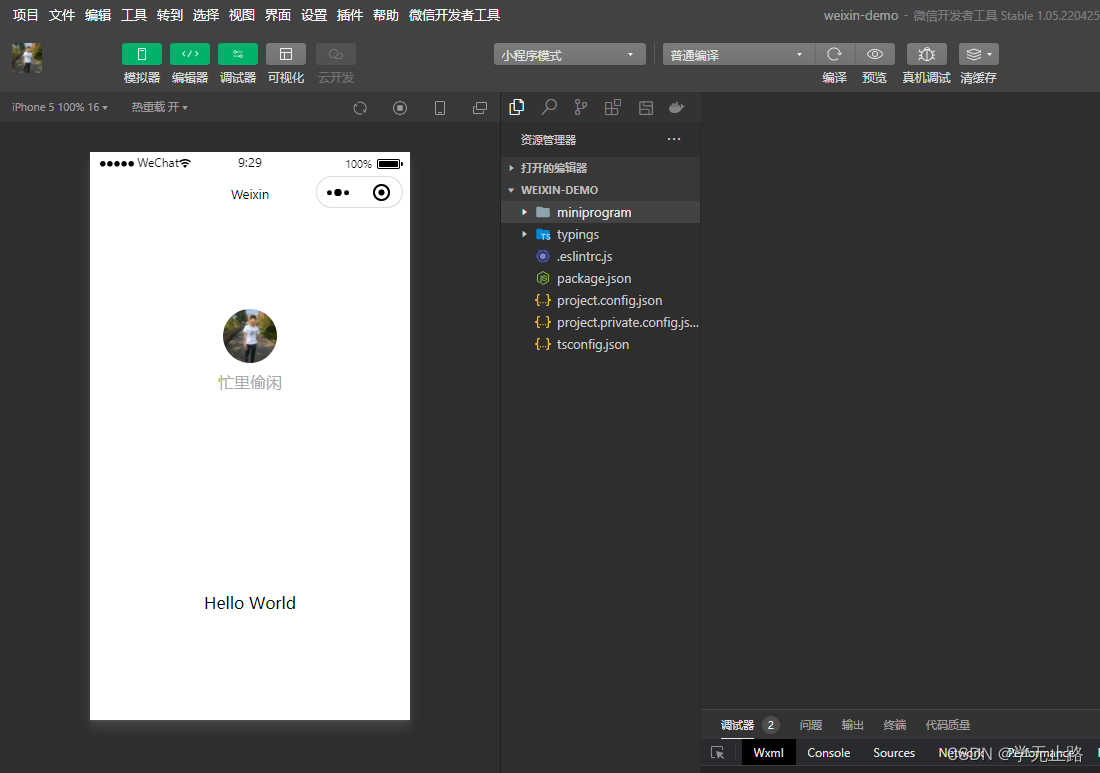
Task: Open the 微信开发者工具 menu
Action: click(x=455, y=15)
